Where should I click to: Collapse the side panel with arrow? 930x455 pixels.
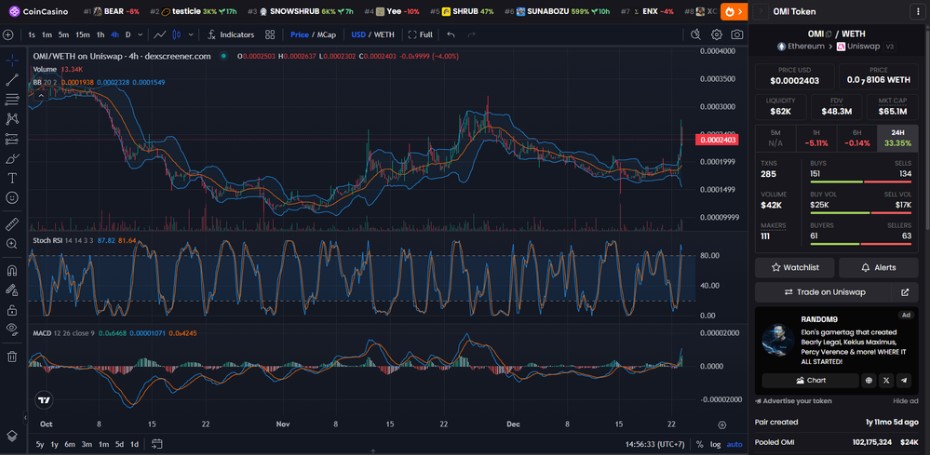coord(762,11)
